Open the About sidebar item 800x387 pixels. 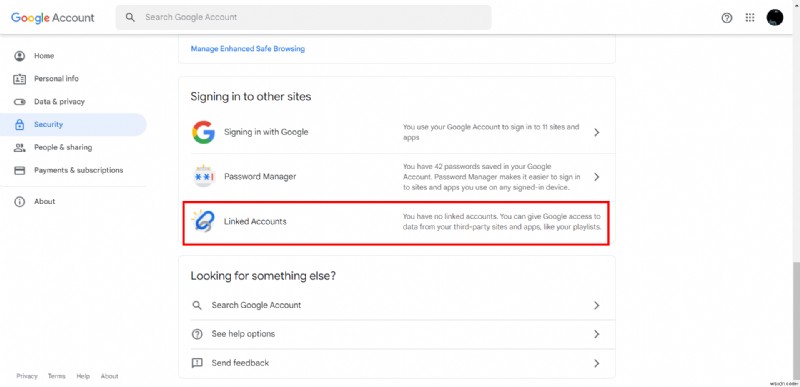(73, 202)
